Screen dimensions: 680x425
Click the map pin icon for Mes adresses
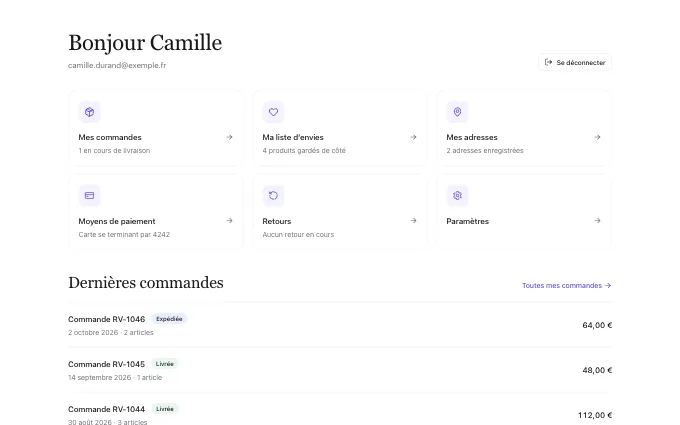[x=457, y=112]
